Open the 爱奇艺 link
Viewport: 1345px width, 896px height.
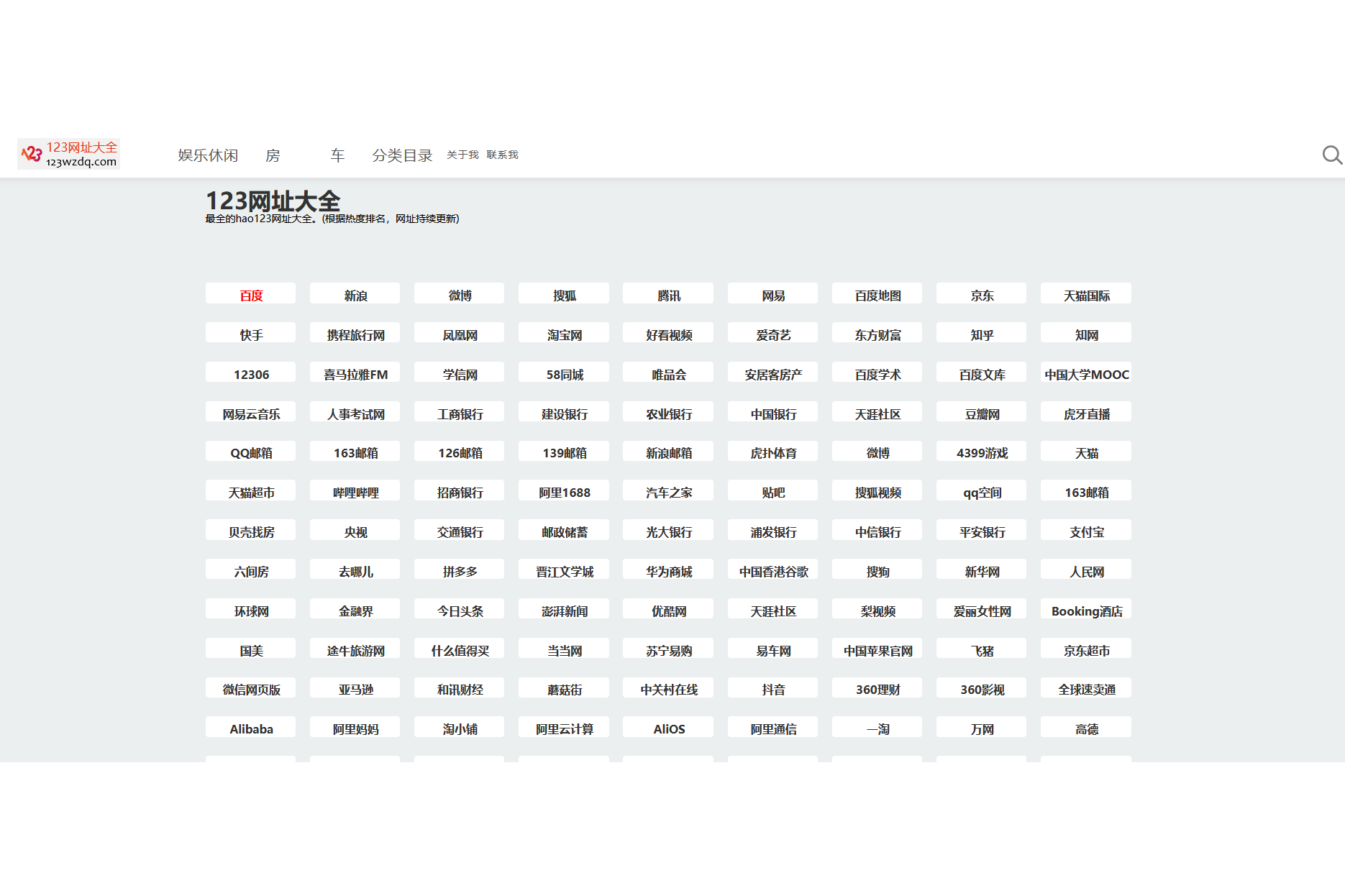pyautogui.click(x=773, y=334)
